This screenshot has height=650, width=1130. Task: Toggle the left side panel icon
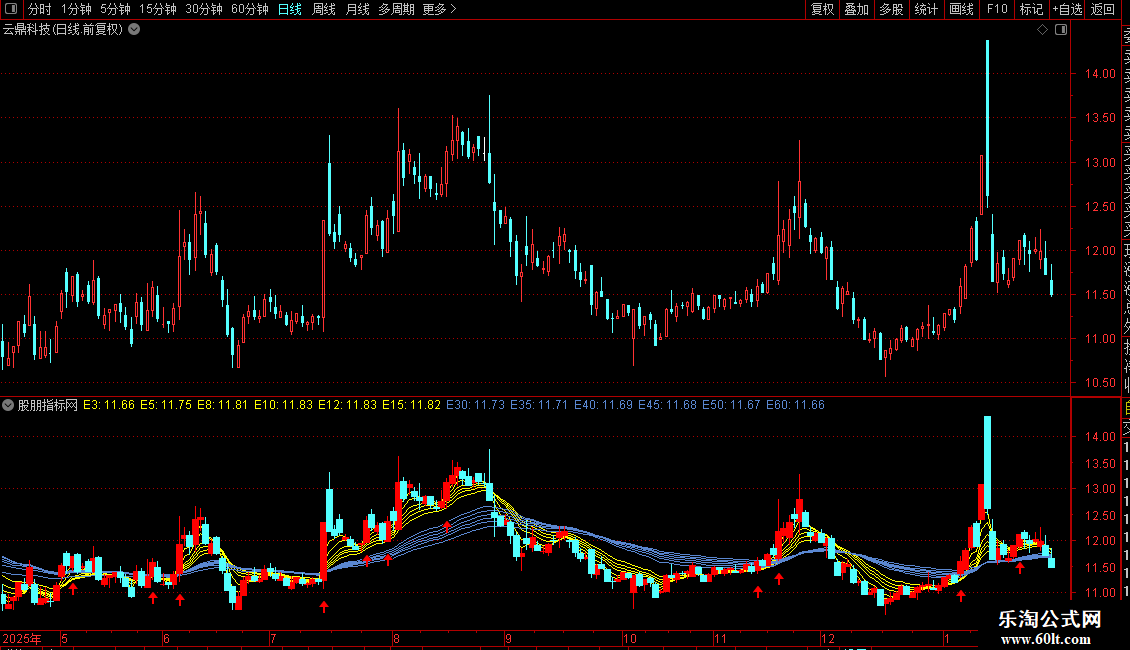tap(11, 9)
